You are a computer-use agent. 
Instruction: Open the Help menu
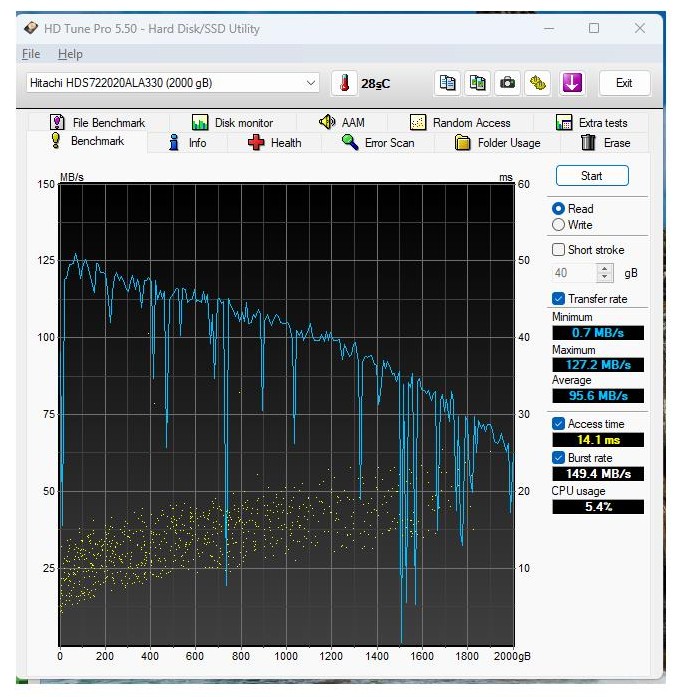[70, 54]
